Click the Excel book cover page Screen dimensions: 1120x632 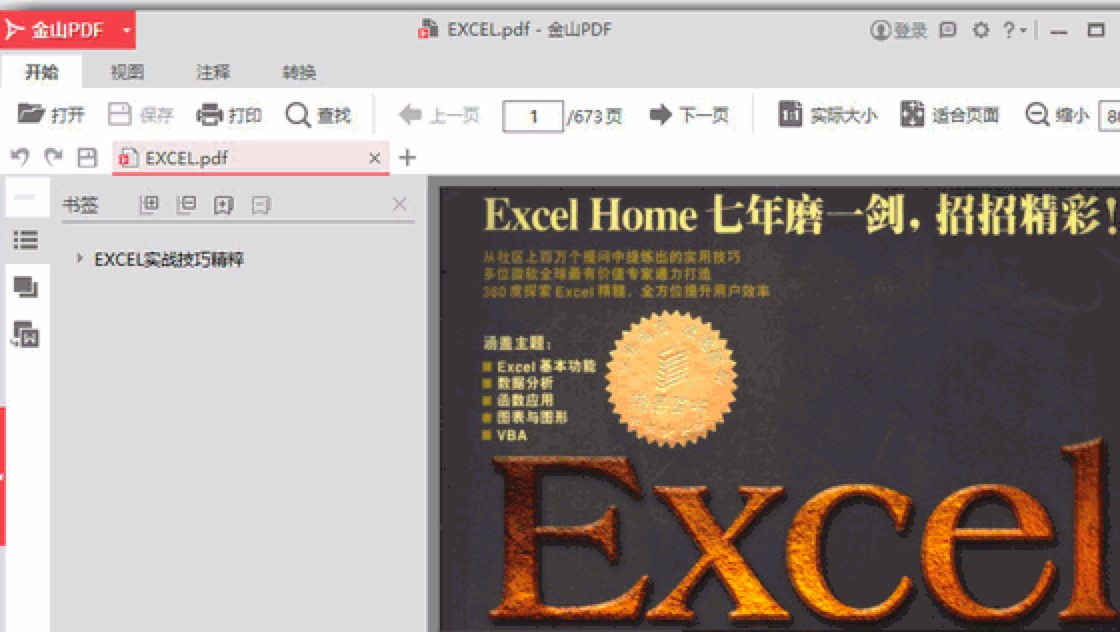pyautogui.click(x=779, y=409)
